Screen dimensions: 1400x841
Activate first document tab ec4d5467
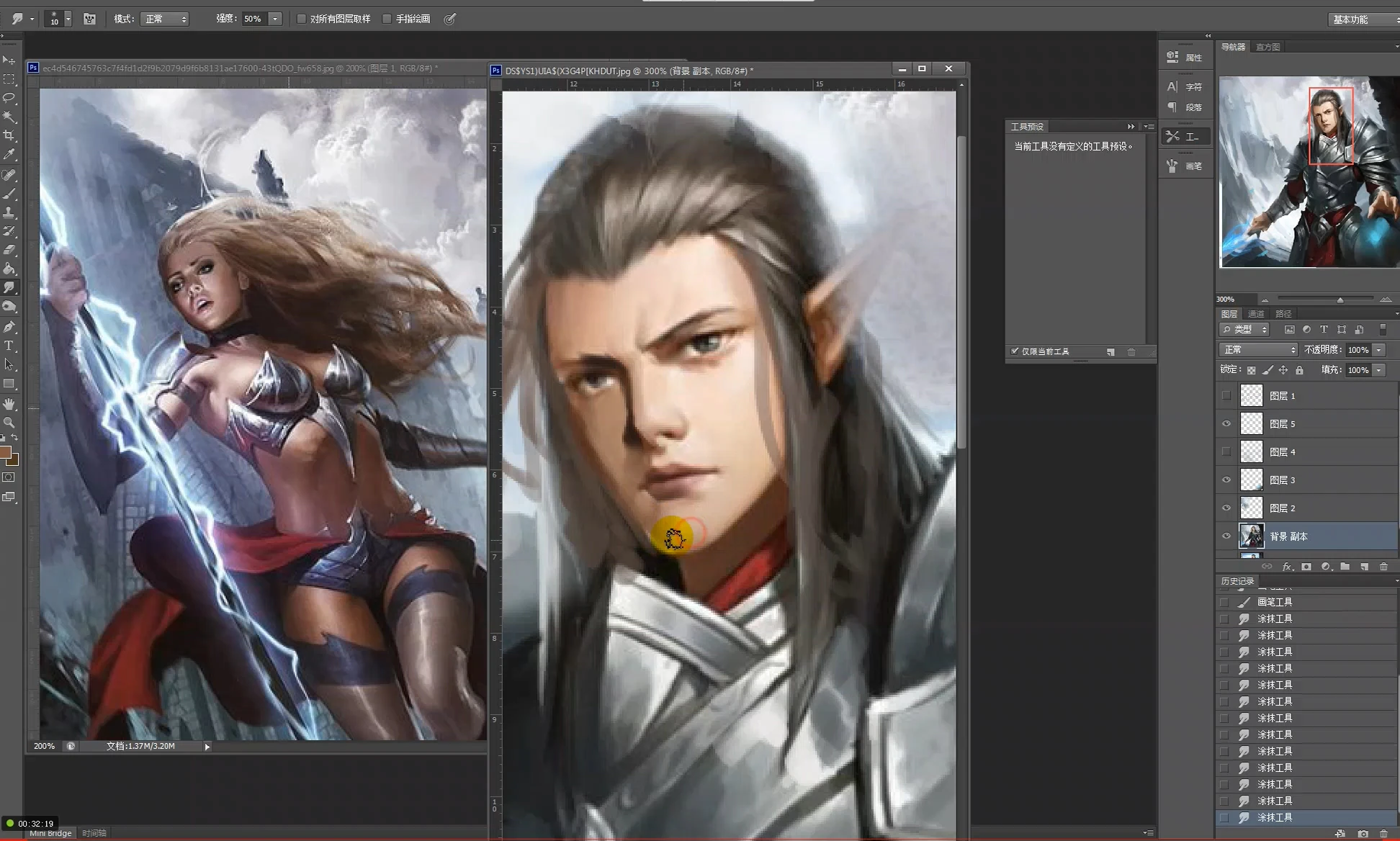(x=240, y=68)
